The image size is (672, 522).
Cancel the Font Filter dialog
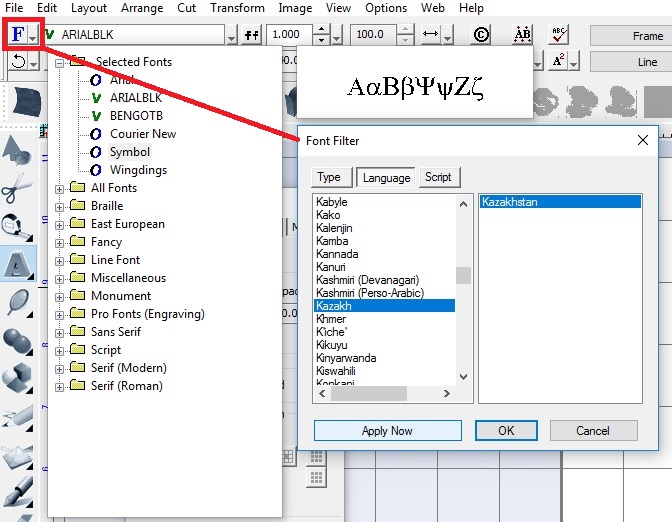[593, 430]
